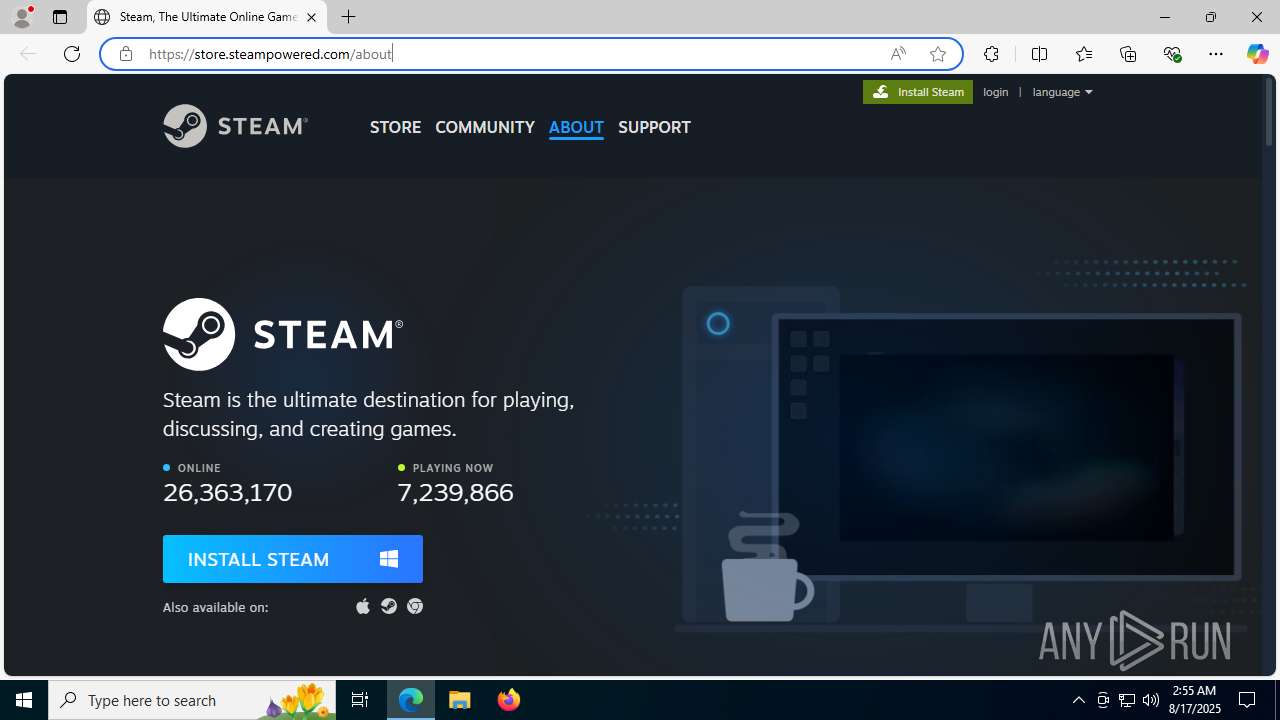
Task: Open Task View on the taskbar
Action: coord(360,700)
